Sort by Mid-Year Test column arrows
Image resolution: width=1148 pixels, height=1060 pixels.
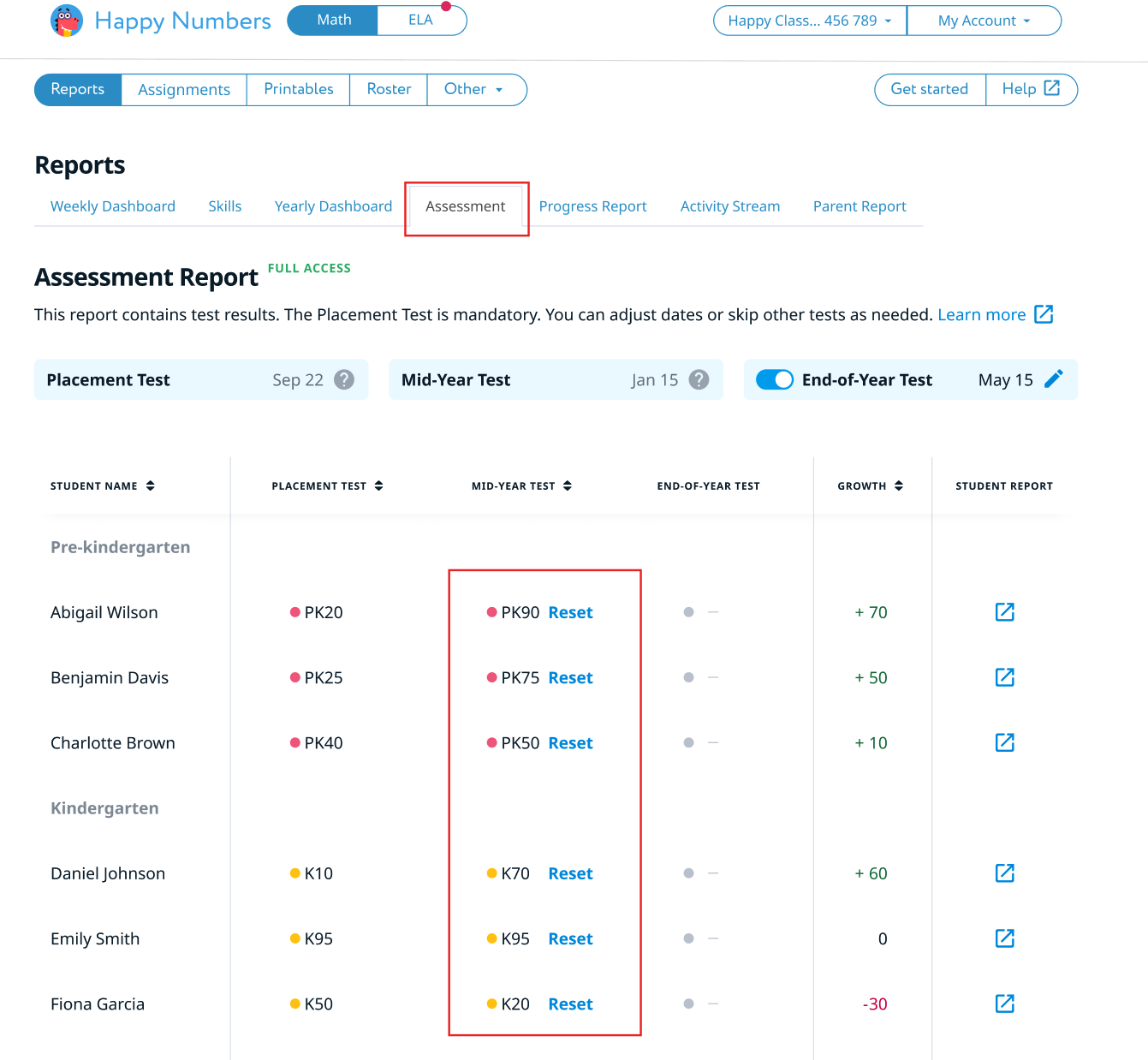click(568, 485)
